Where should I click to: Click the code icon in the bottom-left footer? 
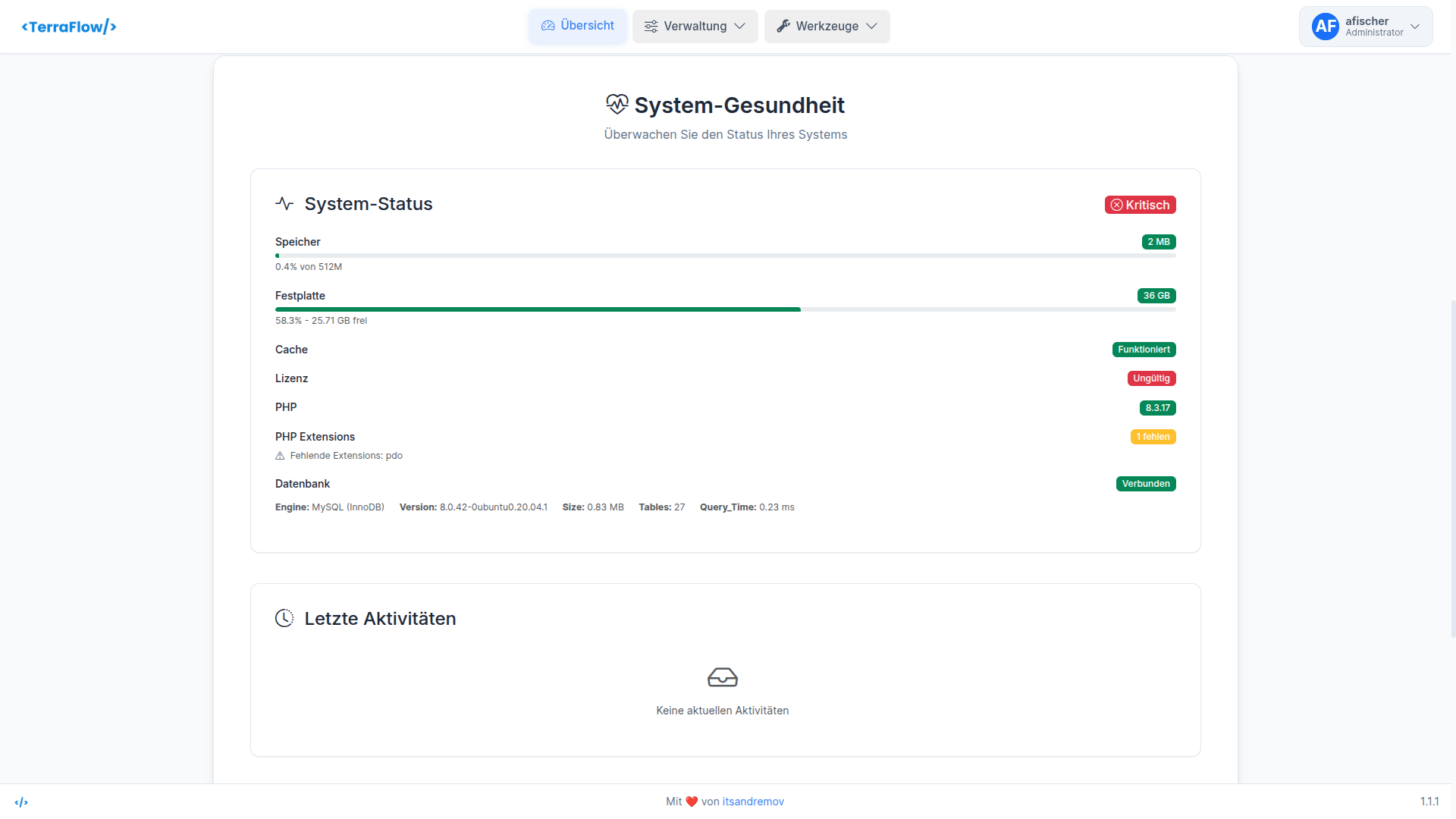point(23,802)
